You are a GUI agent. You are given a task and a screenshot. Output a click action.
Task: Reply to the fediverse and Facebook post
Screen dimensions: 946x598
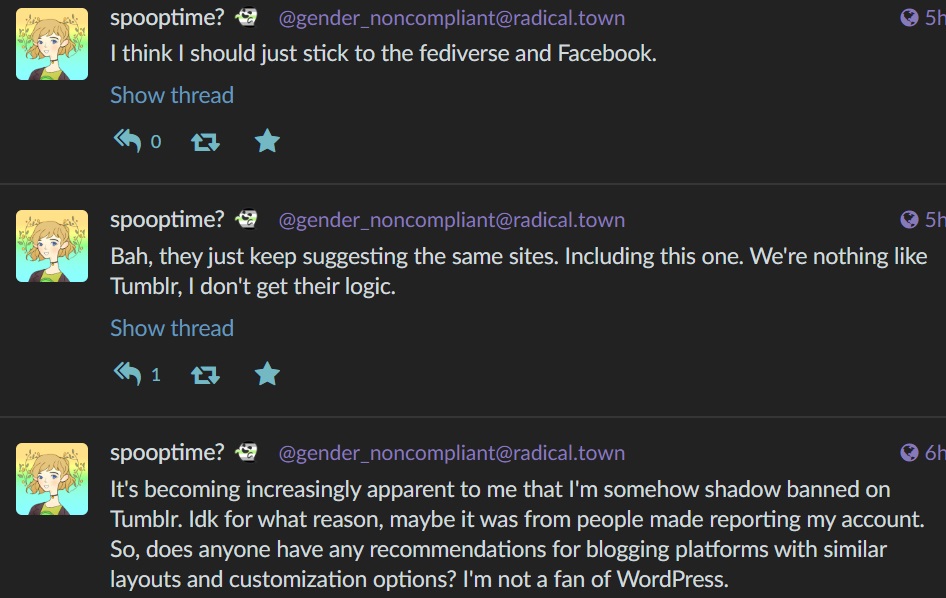(127, 141)
